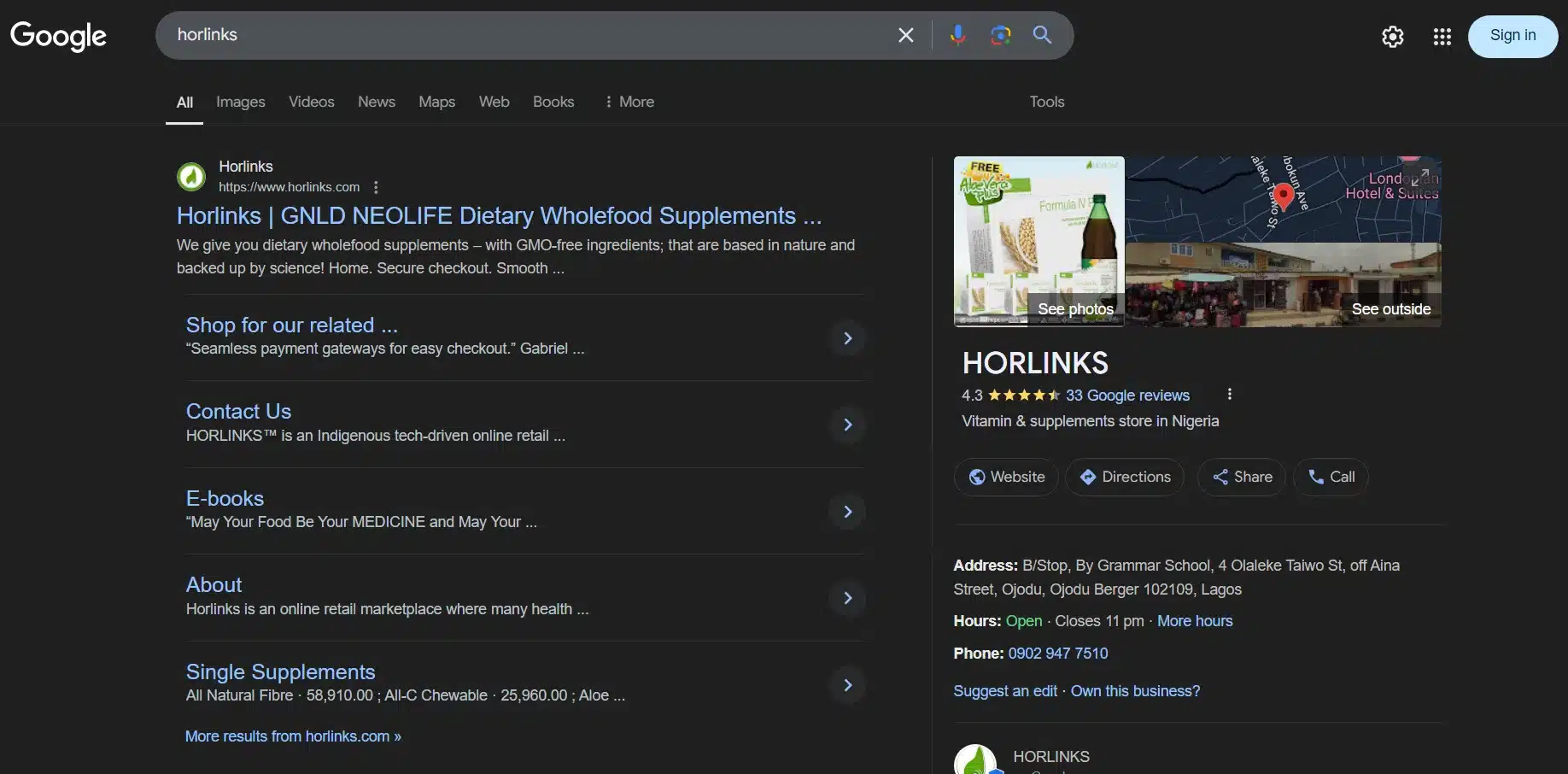
Task: Open Google Lens image search icon
Action: (1000, 35)
